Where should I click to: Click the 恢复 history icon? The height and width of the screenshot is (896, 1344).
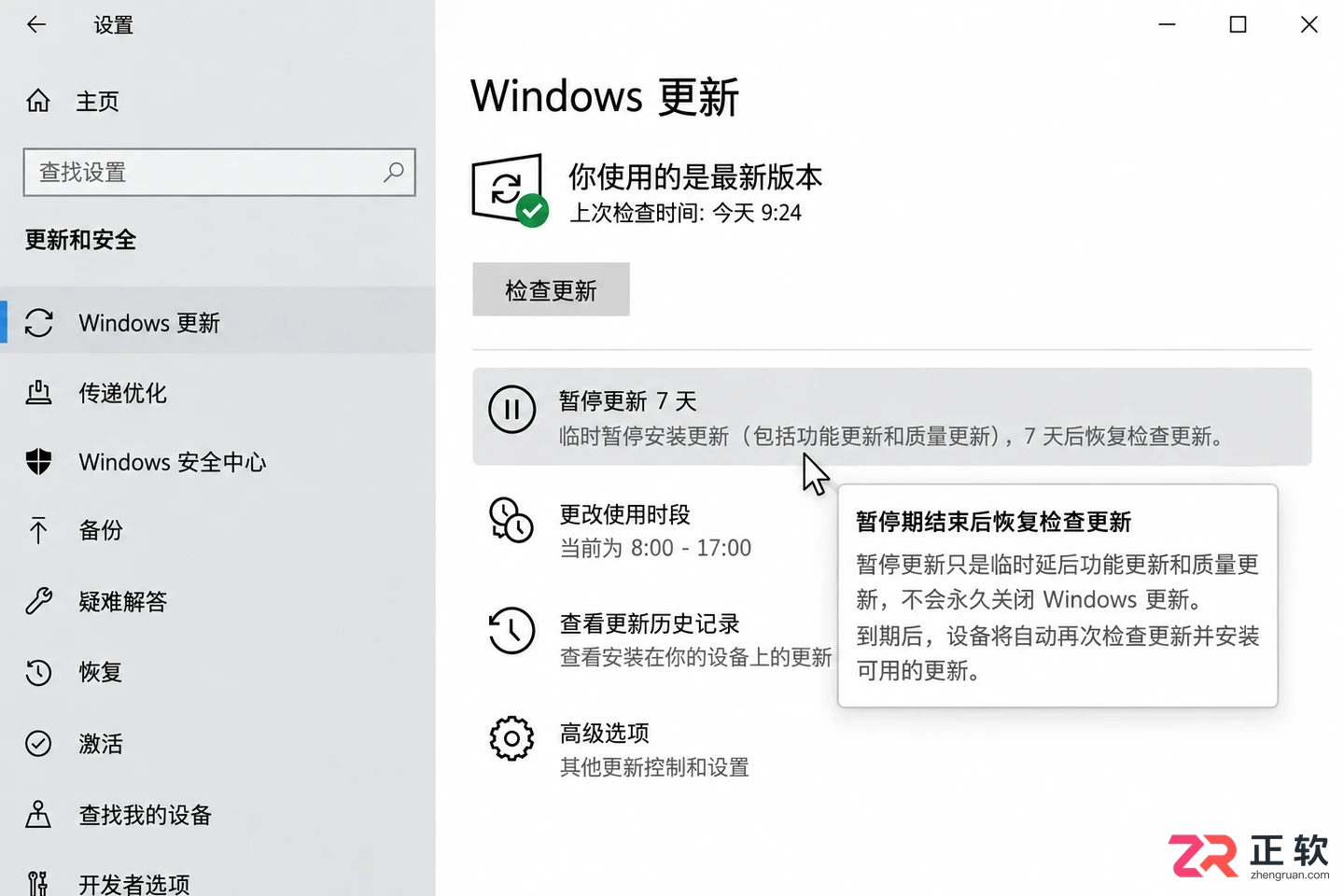click(x=38, y=672)
